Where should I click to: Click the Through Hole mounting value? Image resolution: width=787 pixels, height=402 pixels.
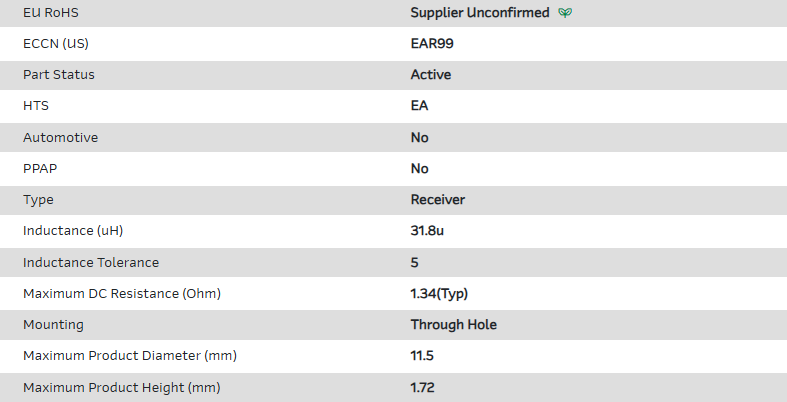(x=453, y=324)
